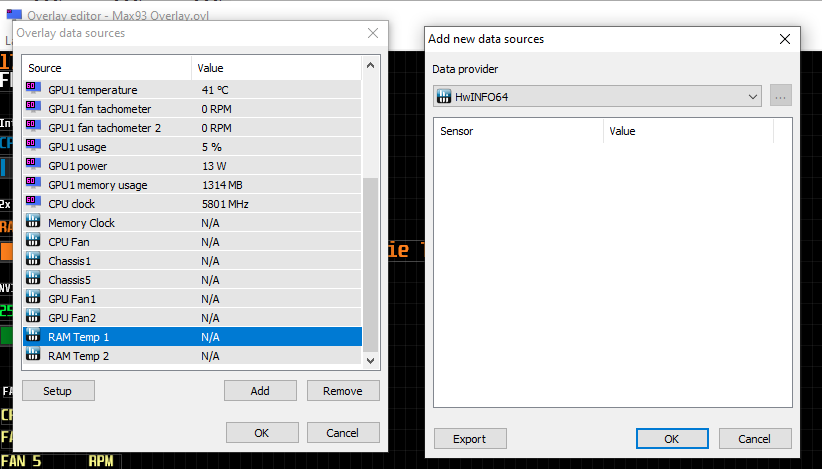Open provider settings with the ellipsis button

pyautogui.click(x=781, y=96)
